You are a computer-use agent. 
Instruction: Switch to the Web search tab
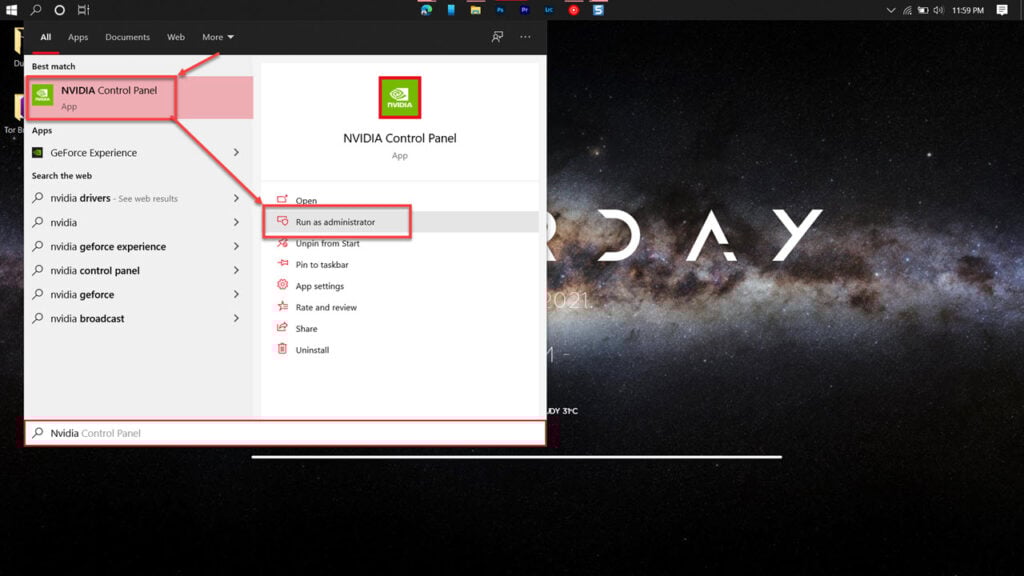click(x=176, y=37)
